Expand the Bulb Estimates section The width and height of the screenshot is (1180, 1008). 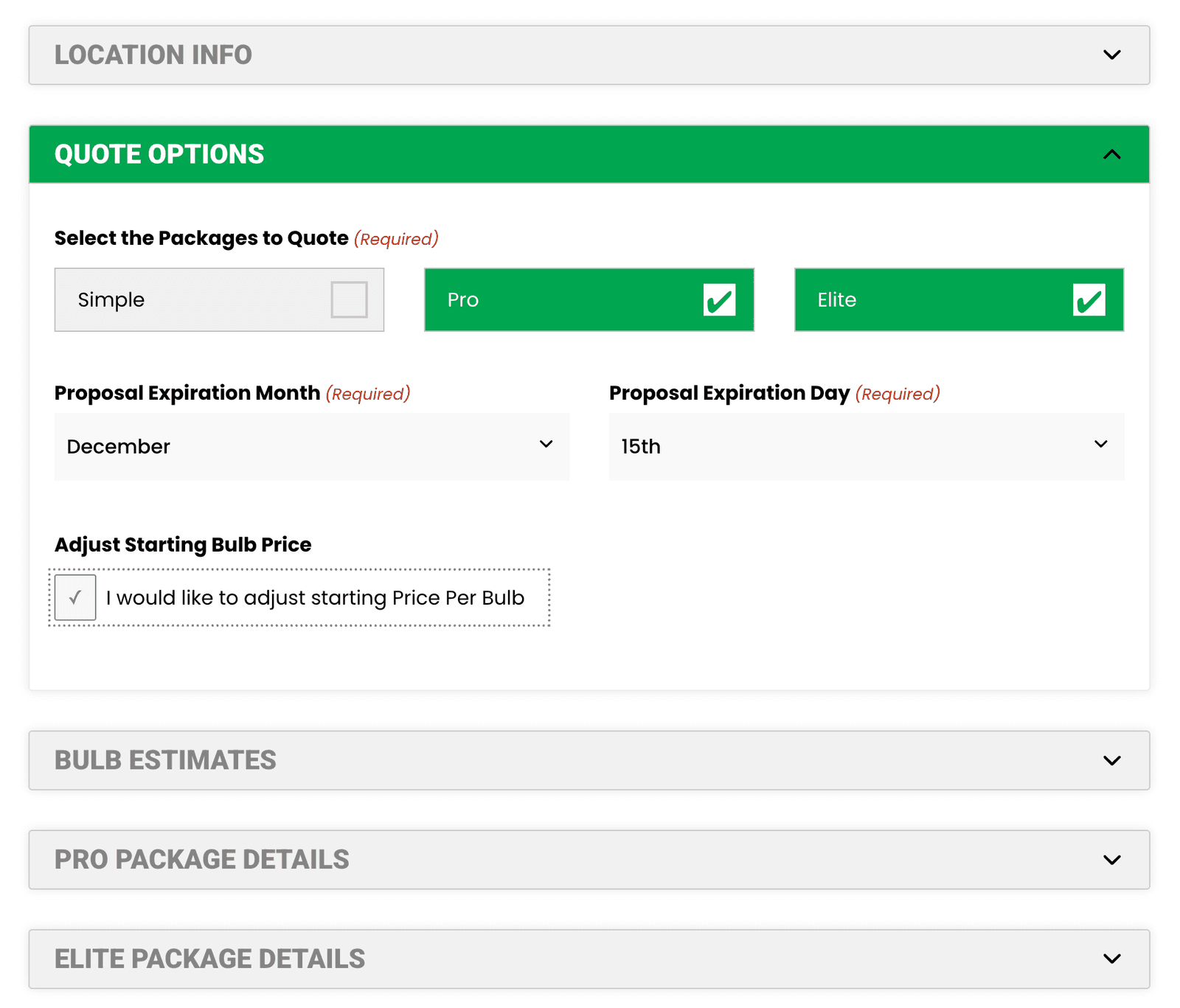pos(589,760)
